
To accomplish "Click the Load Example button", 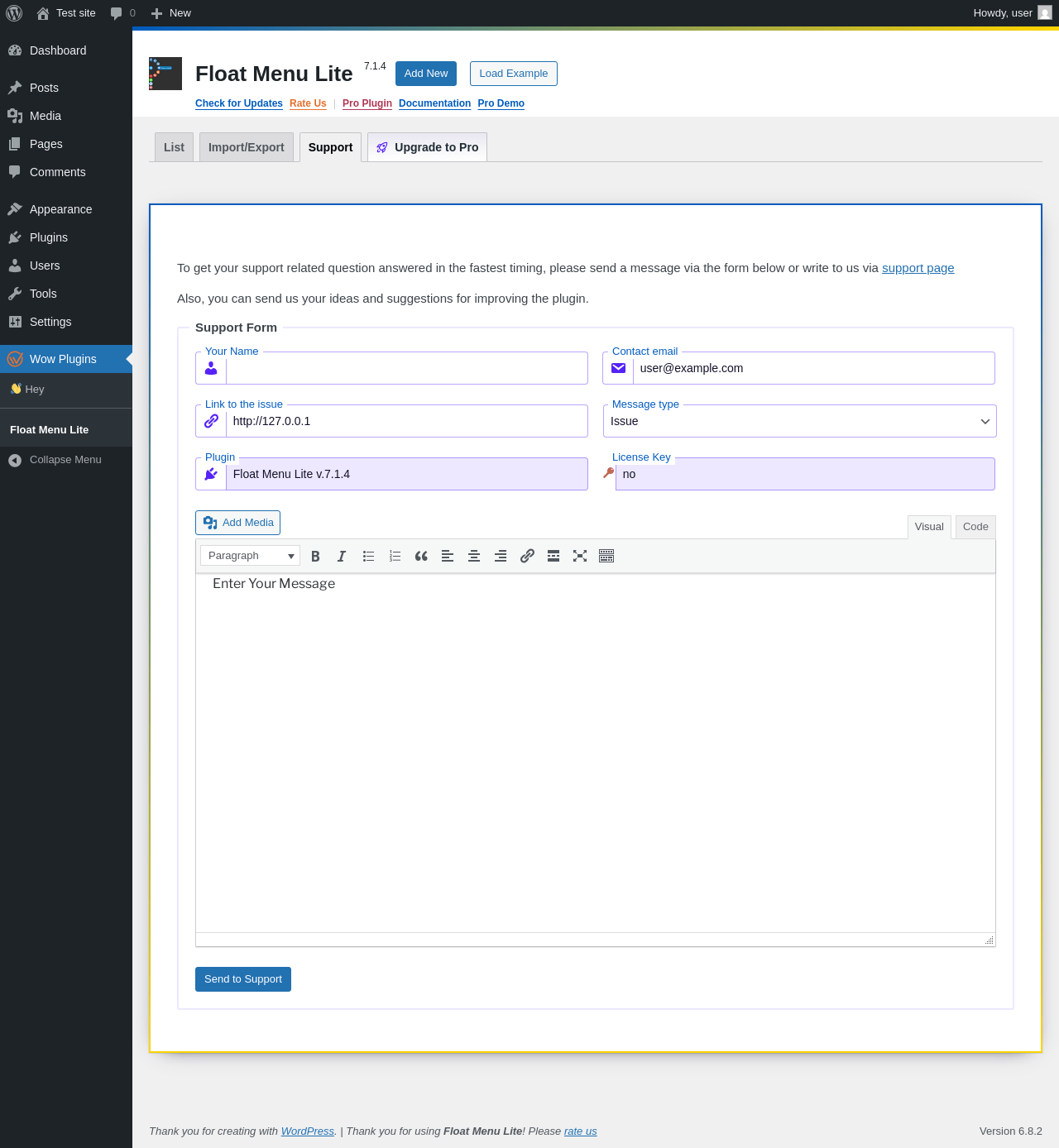I will tap(514, 74).
